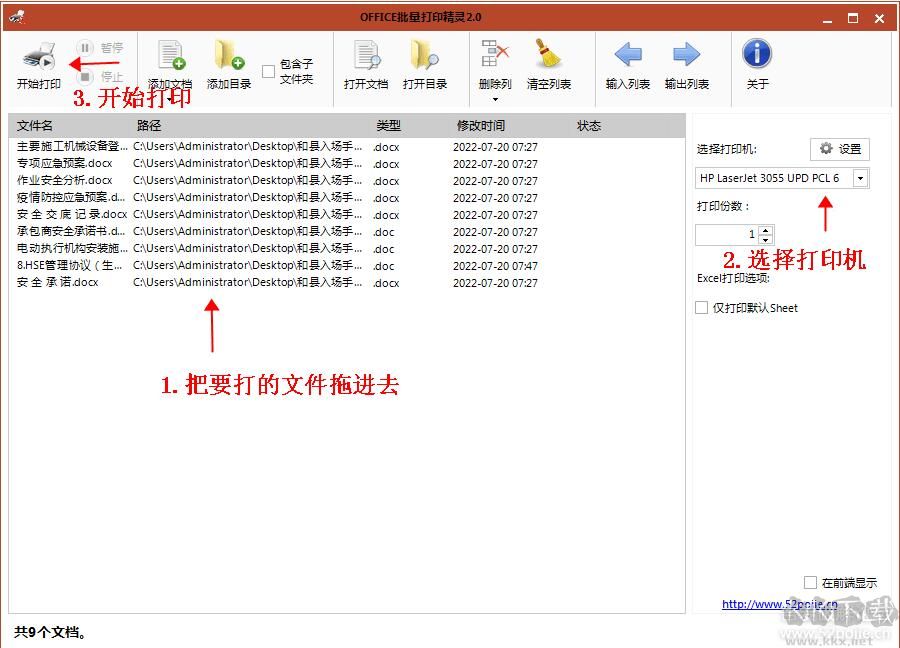The image size is (900, 648).
Task: Click the 设置 printer settings button
Action: [840, 148]
